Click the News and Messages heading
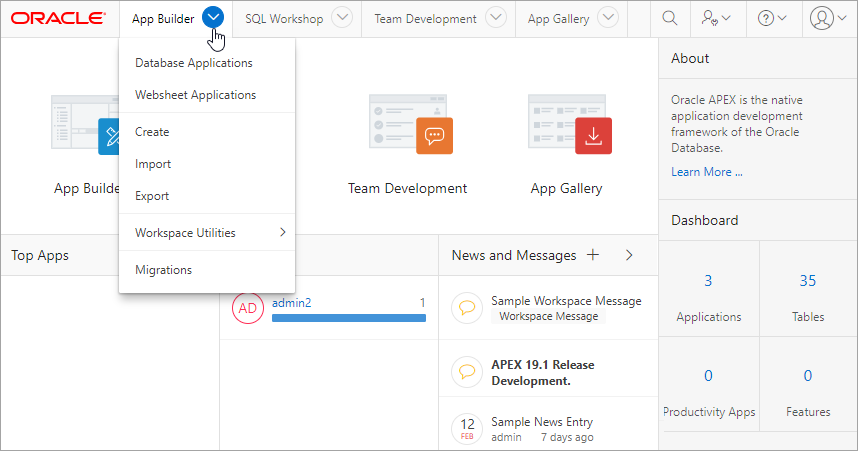 514,255
